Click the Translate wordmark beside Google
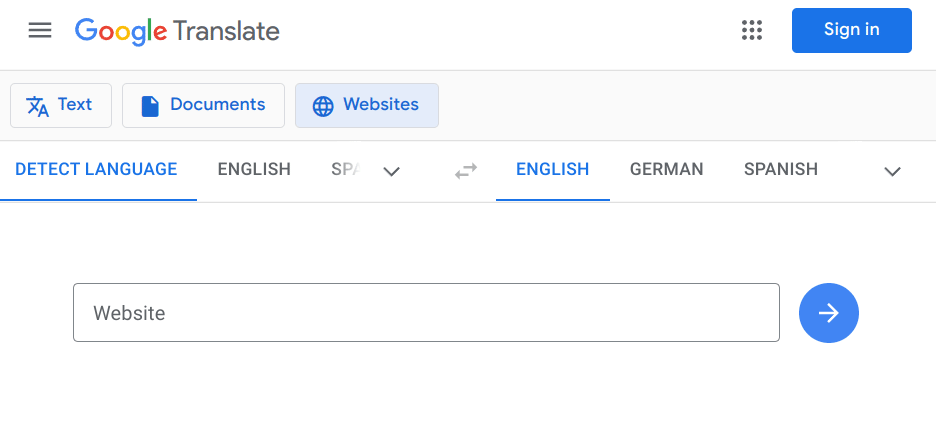936x443 pixels. pyautogui.click(x=226, y=31)
